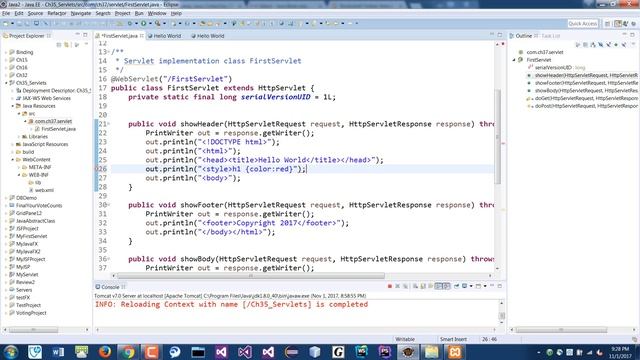
Task: Click in the Quick Access field
Action: pyautogui.click(x=582, y=24)
